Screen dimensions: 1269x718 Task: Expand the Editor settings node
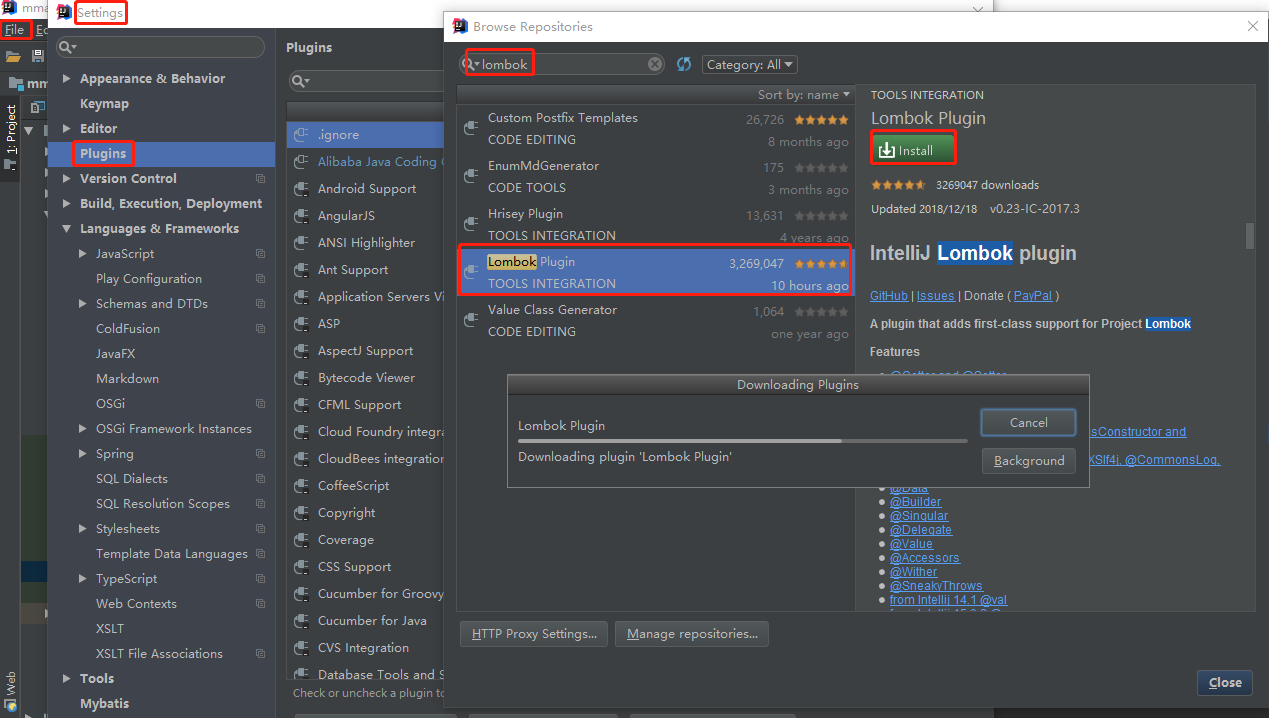point(67,129)
